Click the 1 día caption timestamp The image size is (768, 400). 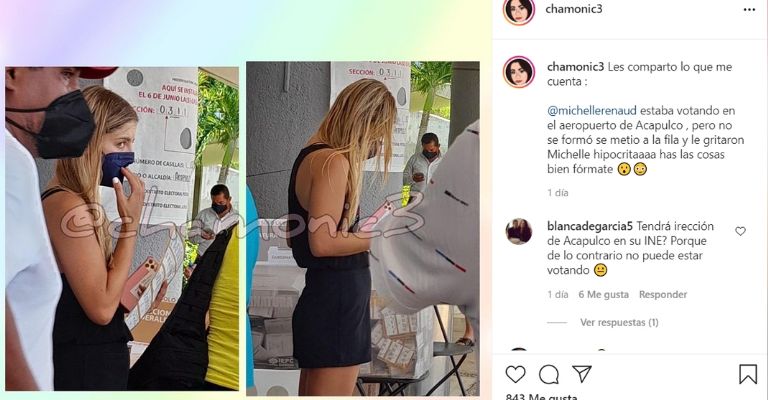click(558, 192)
